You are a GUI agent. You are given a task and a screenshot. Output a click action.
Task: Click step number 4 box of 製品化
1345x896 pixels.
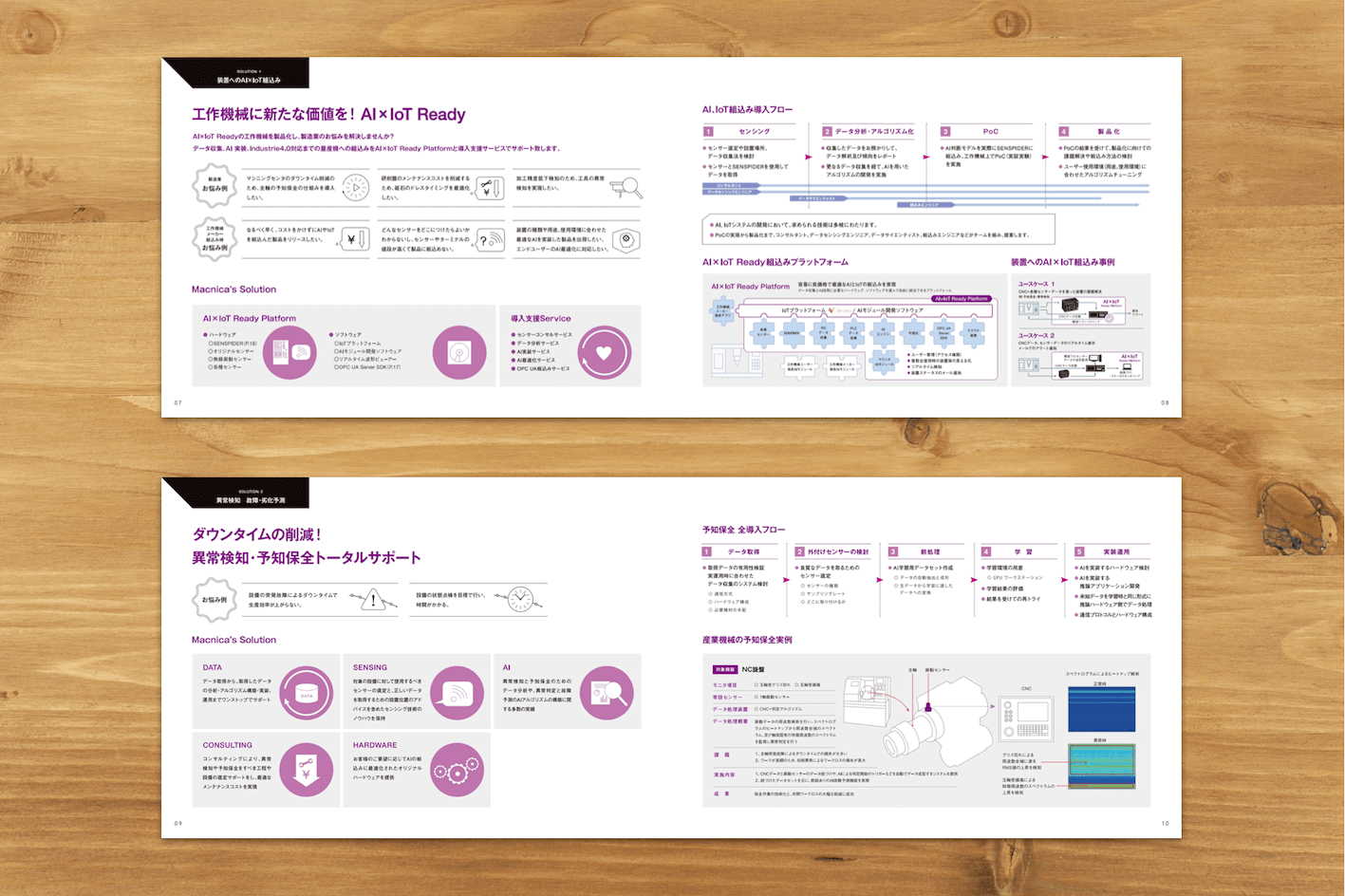[1064, 131]
